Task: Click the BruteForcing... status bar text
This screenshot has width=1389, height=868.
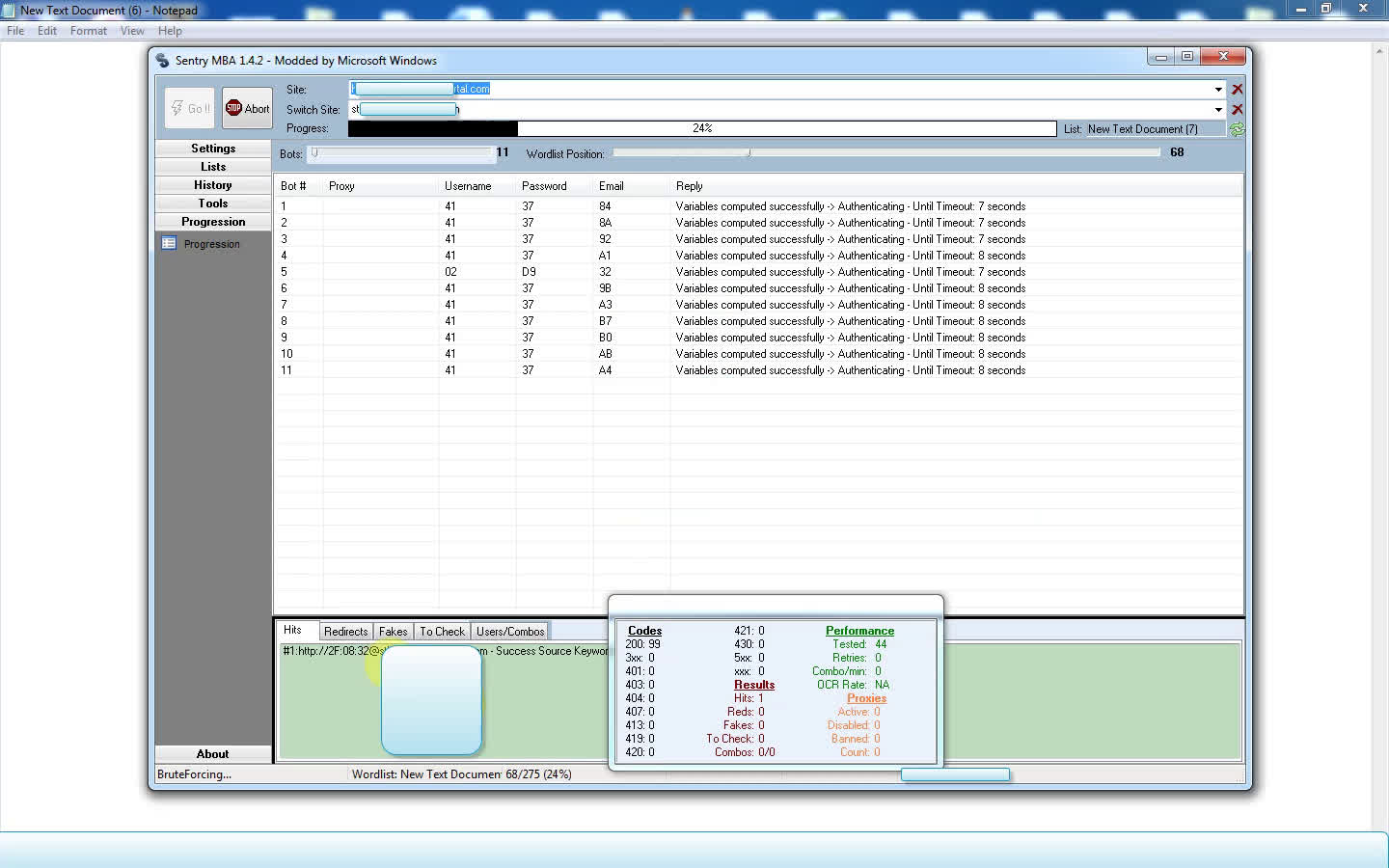Action: click(x=194, y=774)
